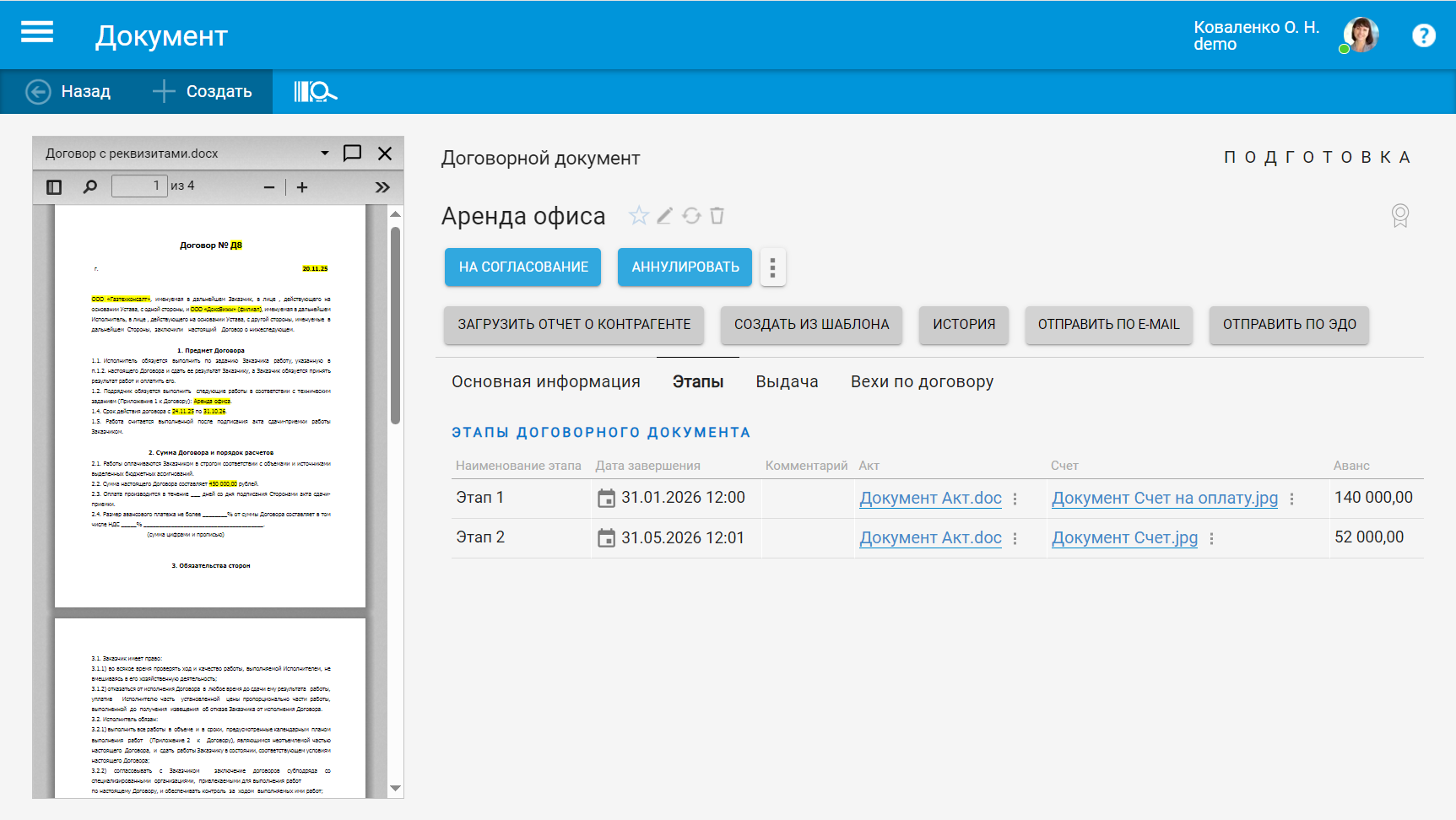Switch to Основная информация tab
The image size is (1456, 820).
pos(545,382)
